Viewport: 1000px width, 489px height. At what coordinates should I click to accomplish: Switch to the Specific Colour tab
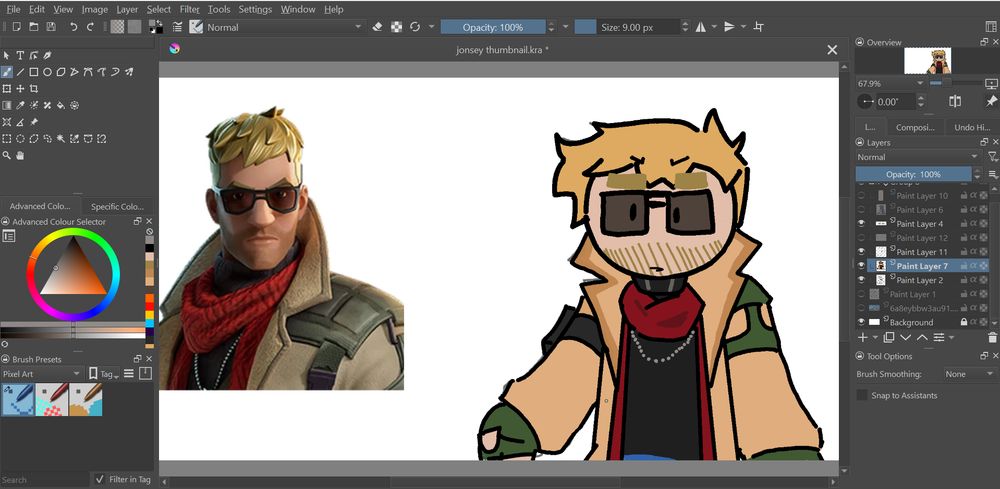click(118, 206)
